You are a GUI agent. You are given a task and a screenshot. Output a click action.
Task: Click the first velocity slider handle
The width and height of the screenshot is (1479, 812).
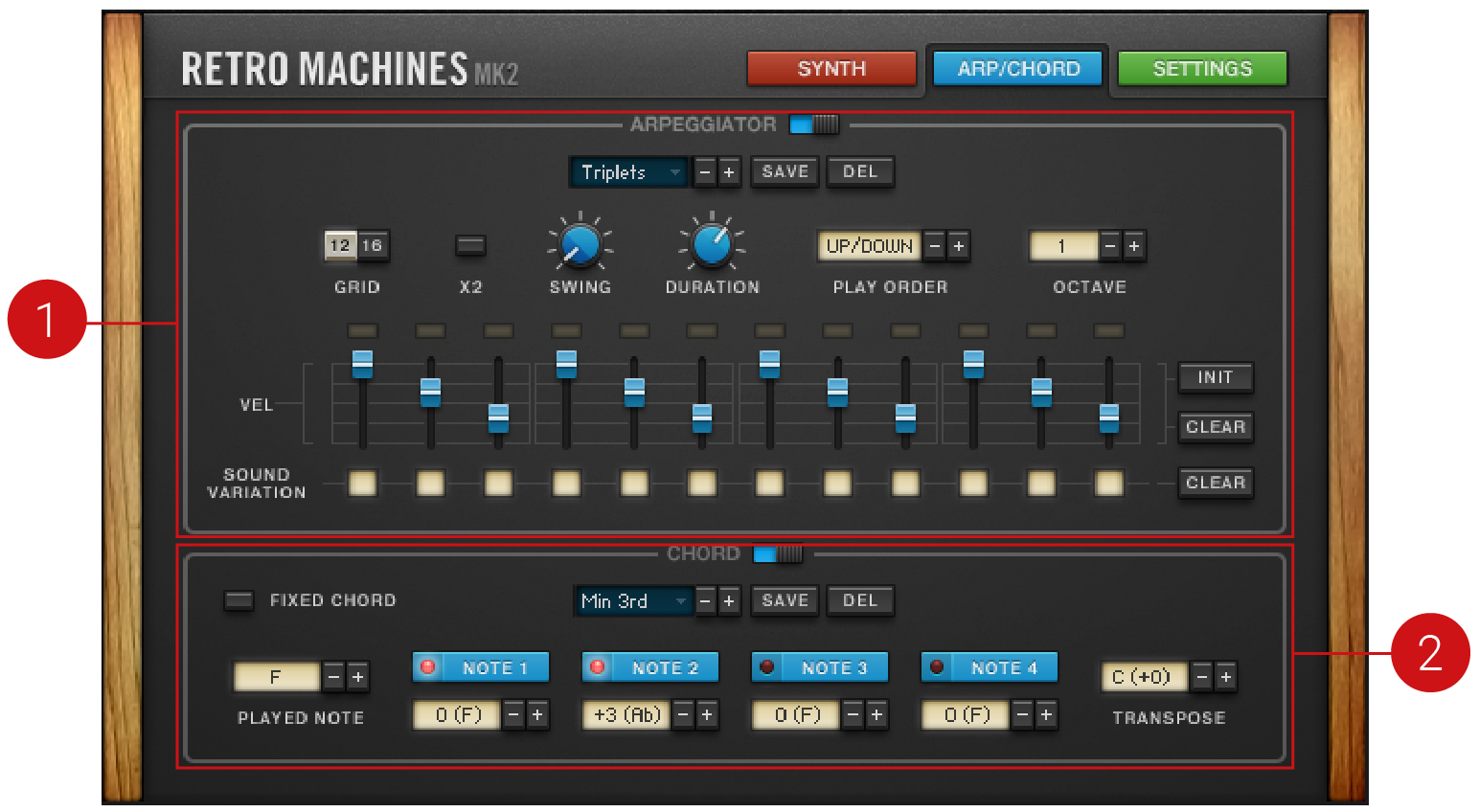(x=362, y=364)
